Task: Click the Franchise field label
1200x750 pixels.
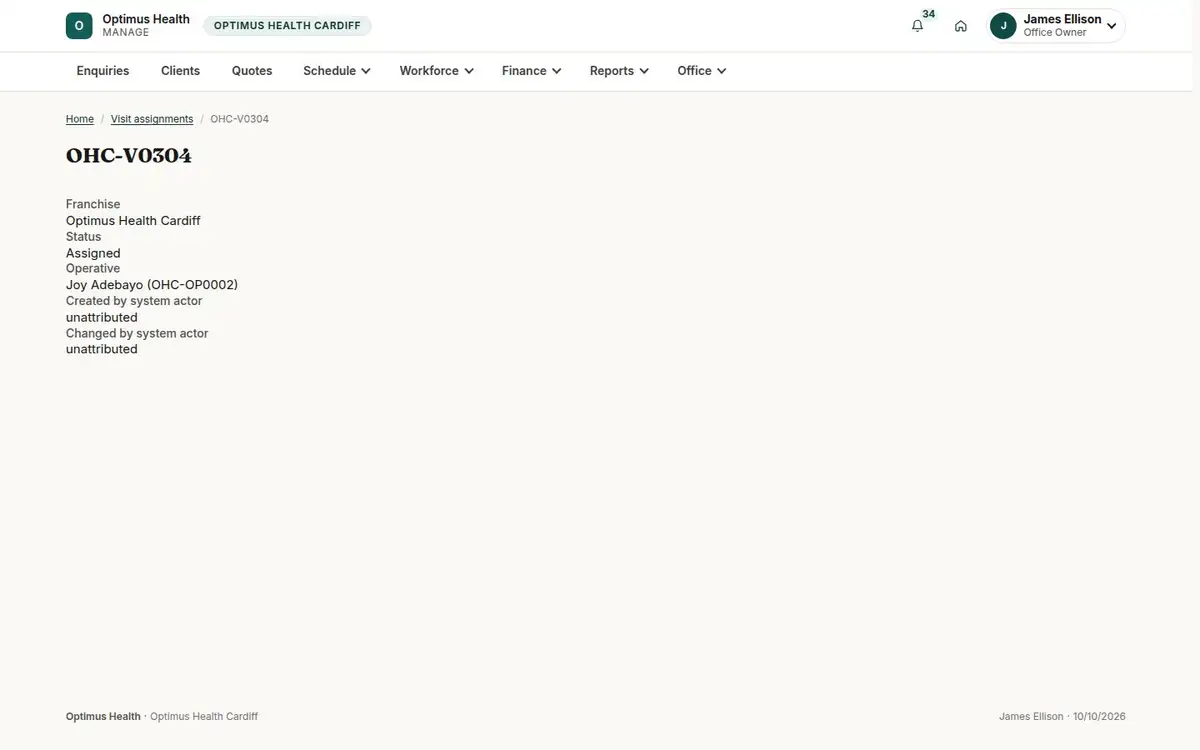Action: coord(93,204)
